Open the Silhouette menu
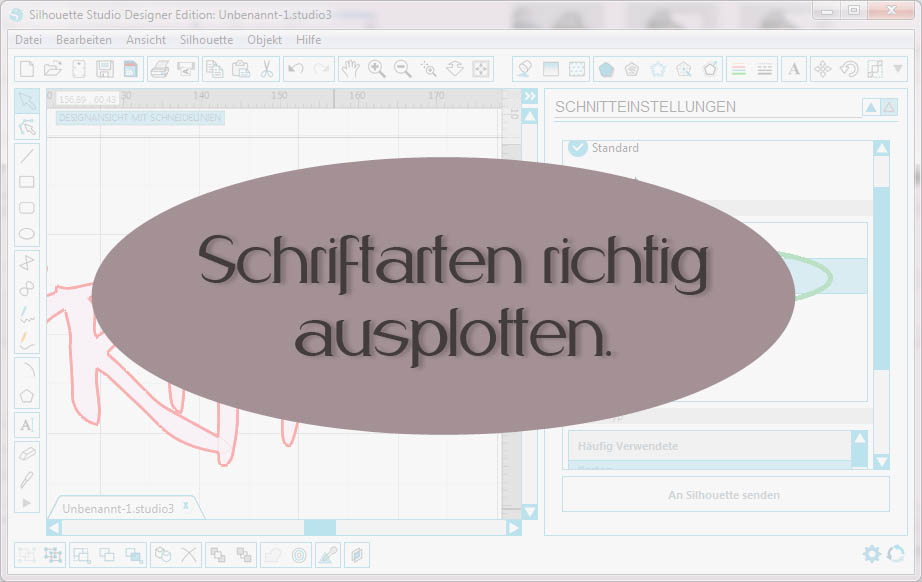922x582 pixels. click(205, 40)
